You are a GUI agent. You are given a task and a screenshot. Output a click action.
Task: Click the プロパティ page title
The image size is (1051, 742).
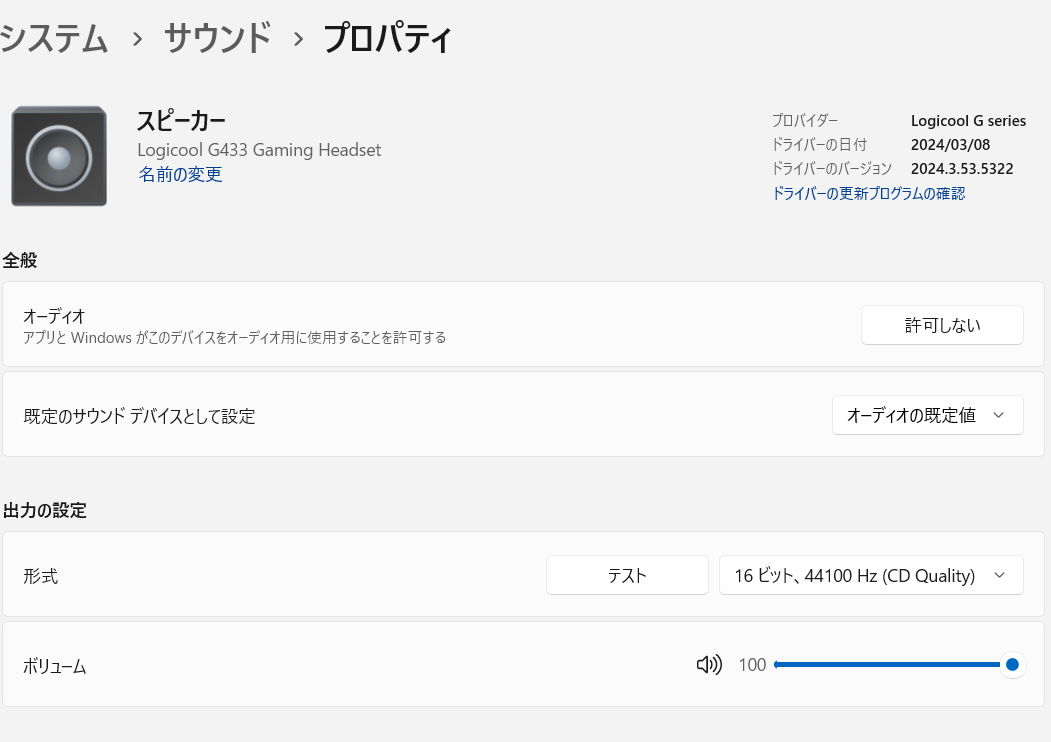point(388,39)
